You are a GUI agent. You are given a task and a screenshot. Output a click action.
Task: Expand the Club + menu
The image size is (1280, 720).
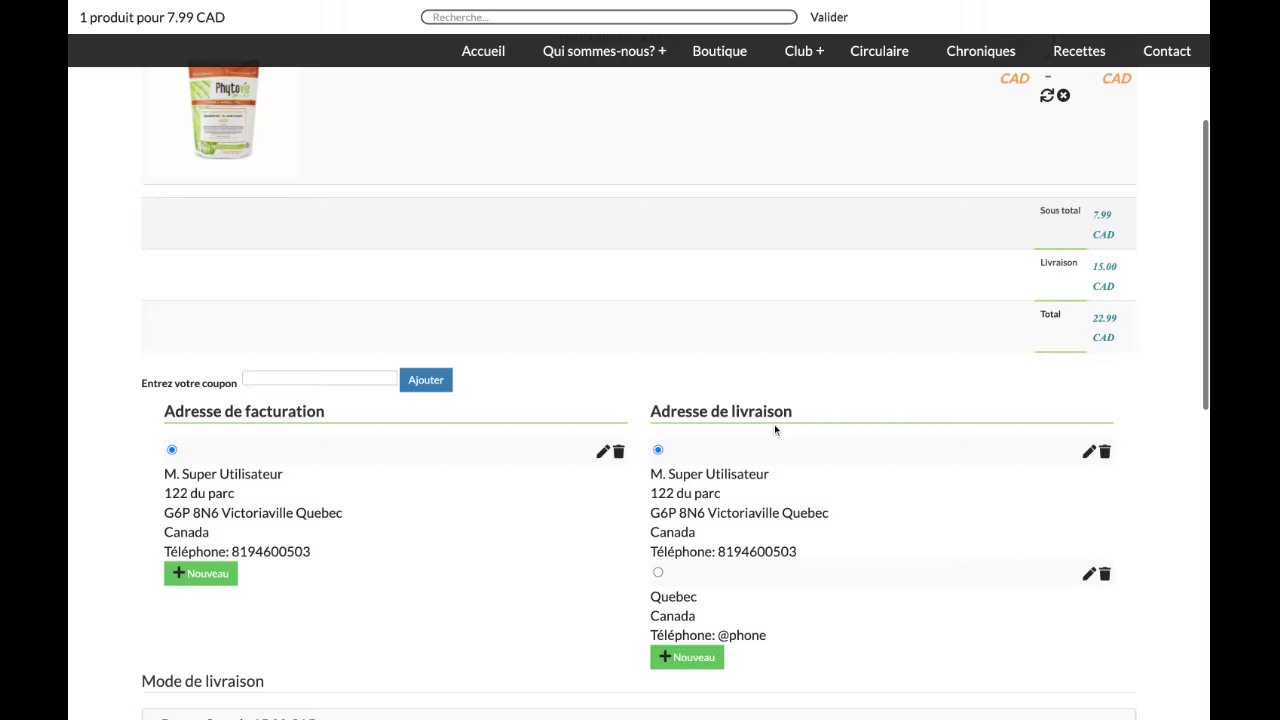point(804,51)
